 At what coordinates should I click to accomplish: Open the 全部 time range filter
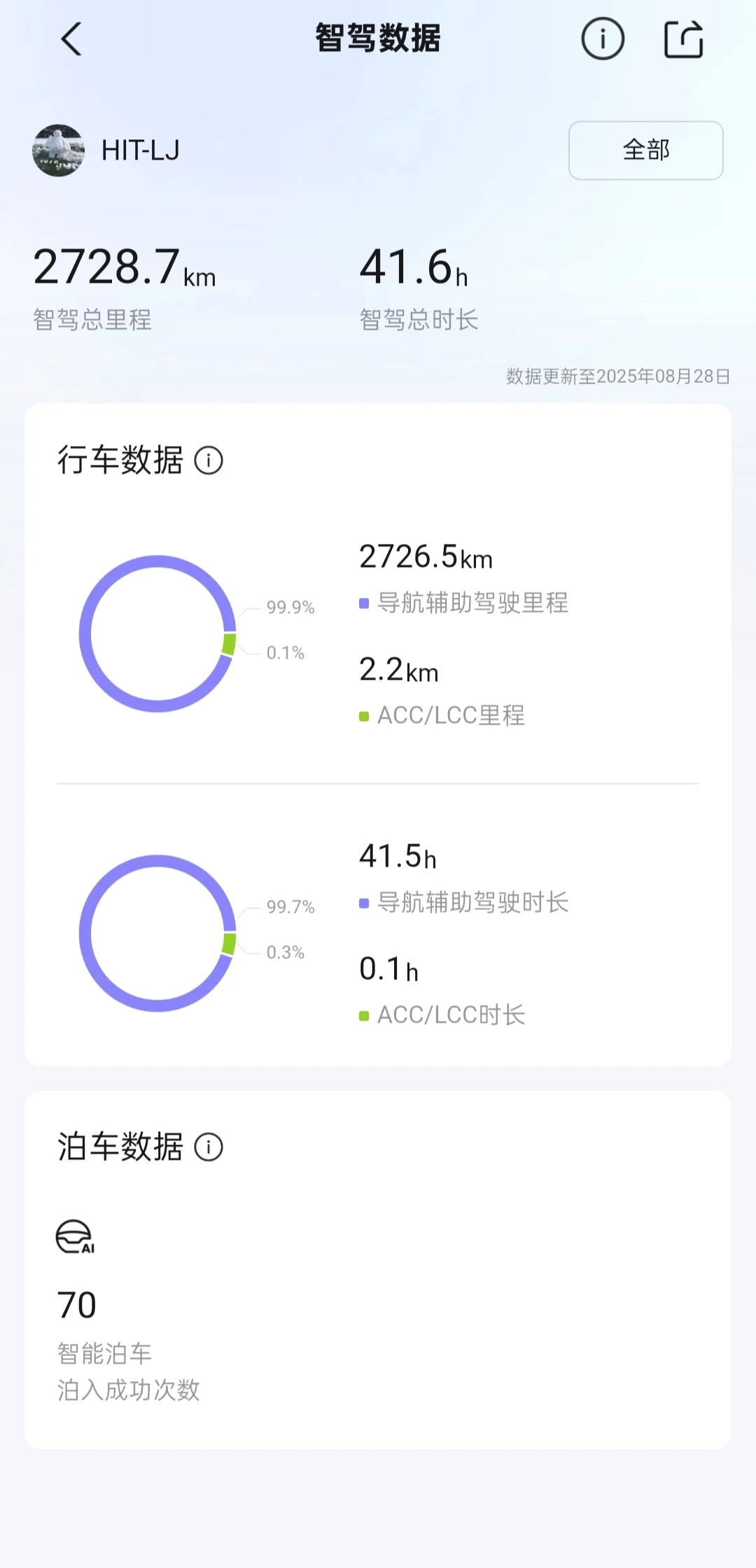pyautogui.click(x=645, y=150)
